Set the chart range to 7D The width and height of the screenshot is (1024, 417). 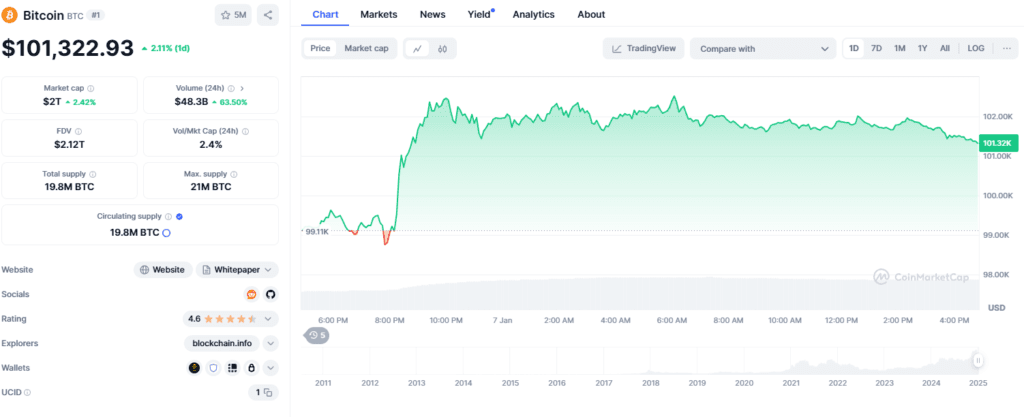click(876, 48)
